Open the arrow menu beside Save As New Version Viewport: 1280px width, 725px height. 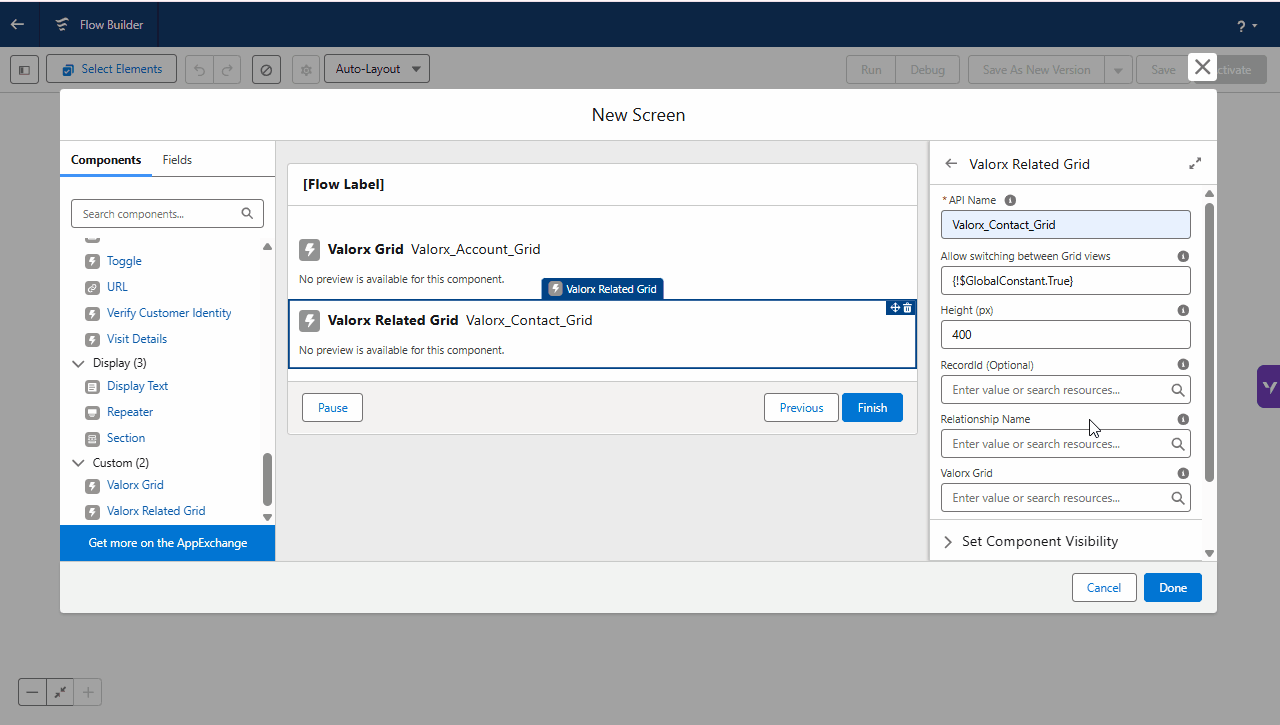coord(1118,70)
